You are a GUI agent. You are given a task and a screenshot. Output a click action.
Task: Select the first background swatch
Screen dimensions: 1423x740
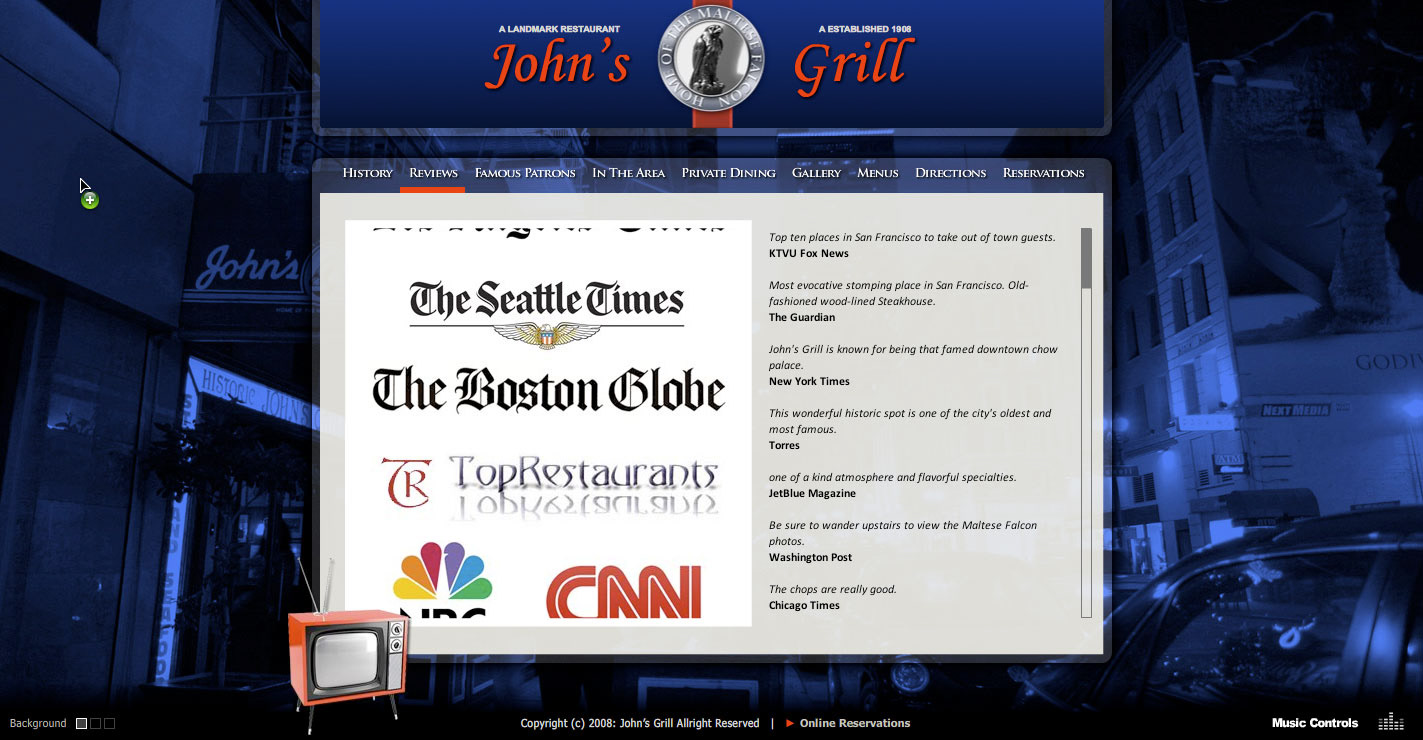(82, 723)
